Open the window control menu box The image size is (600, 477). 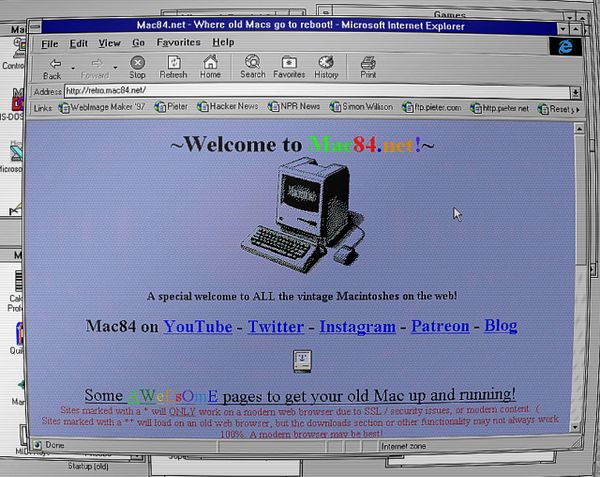[x=35, y=27]
